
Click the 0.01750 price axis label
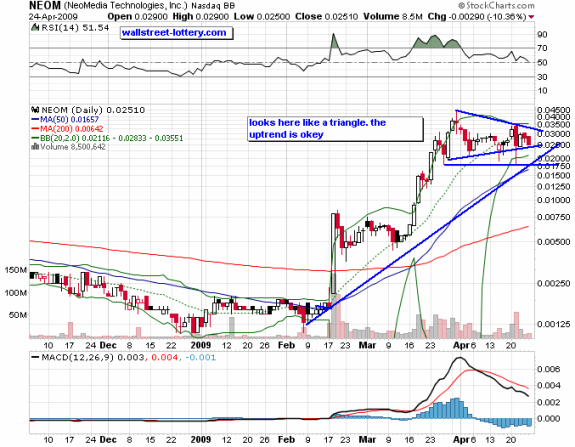(x=553, y=166)
